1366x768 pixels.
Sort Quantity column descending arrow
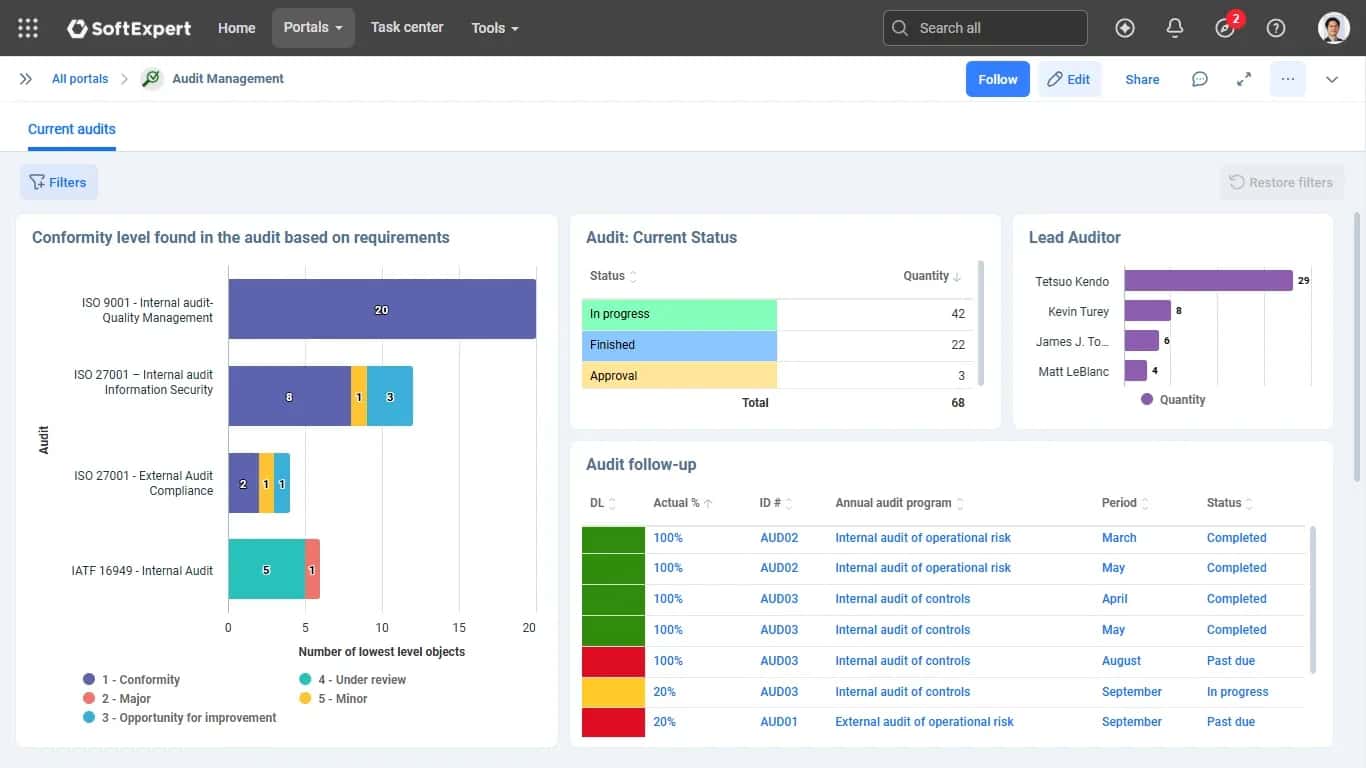click(957, 276)
